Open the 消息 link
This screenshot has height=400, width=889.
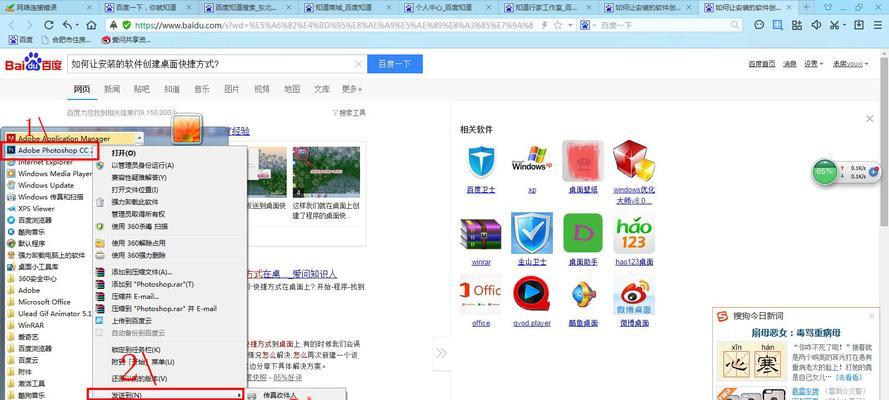pyautogui.click(x=790, y=64)
